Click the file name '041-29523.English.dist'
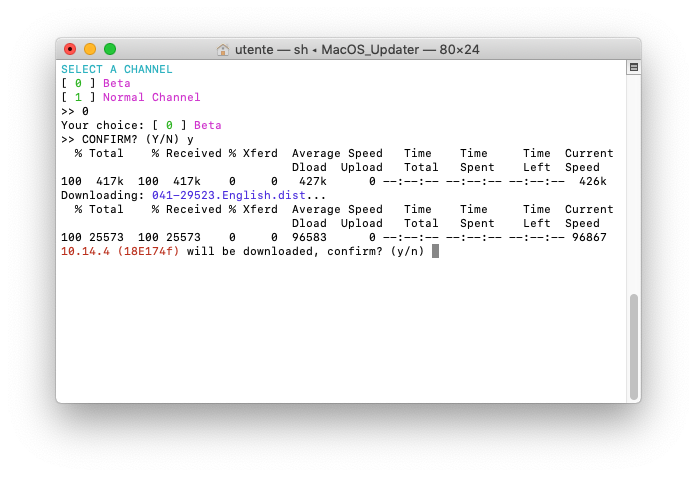The image size is (697, 477). click(x=228, y=195)
